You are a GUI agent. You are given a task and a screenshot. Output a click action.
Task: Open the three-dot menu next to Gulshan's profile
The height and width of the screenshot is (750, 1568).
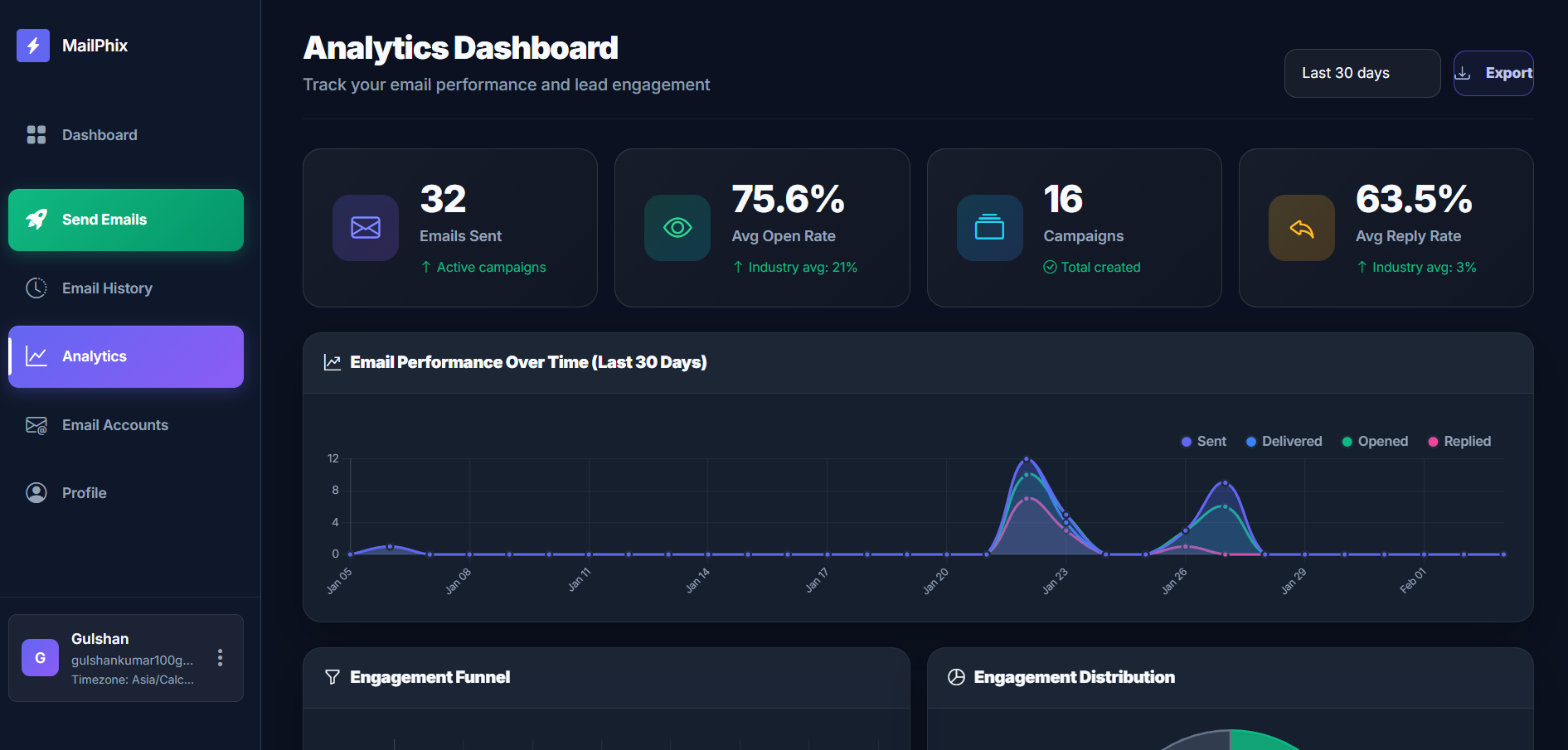[x=220, y=657]
